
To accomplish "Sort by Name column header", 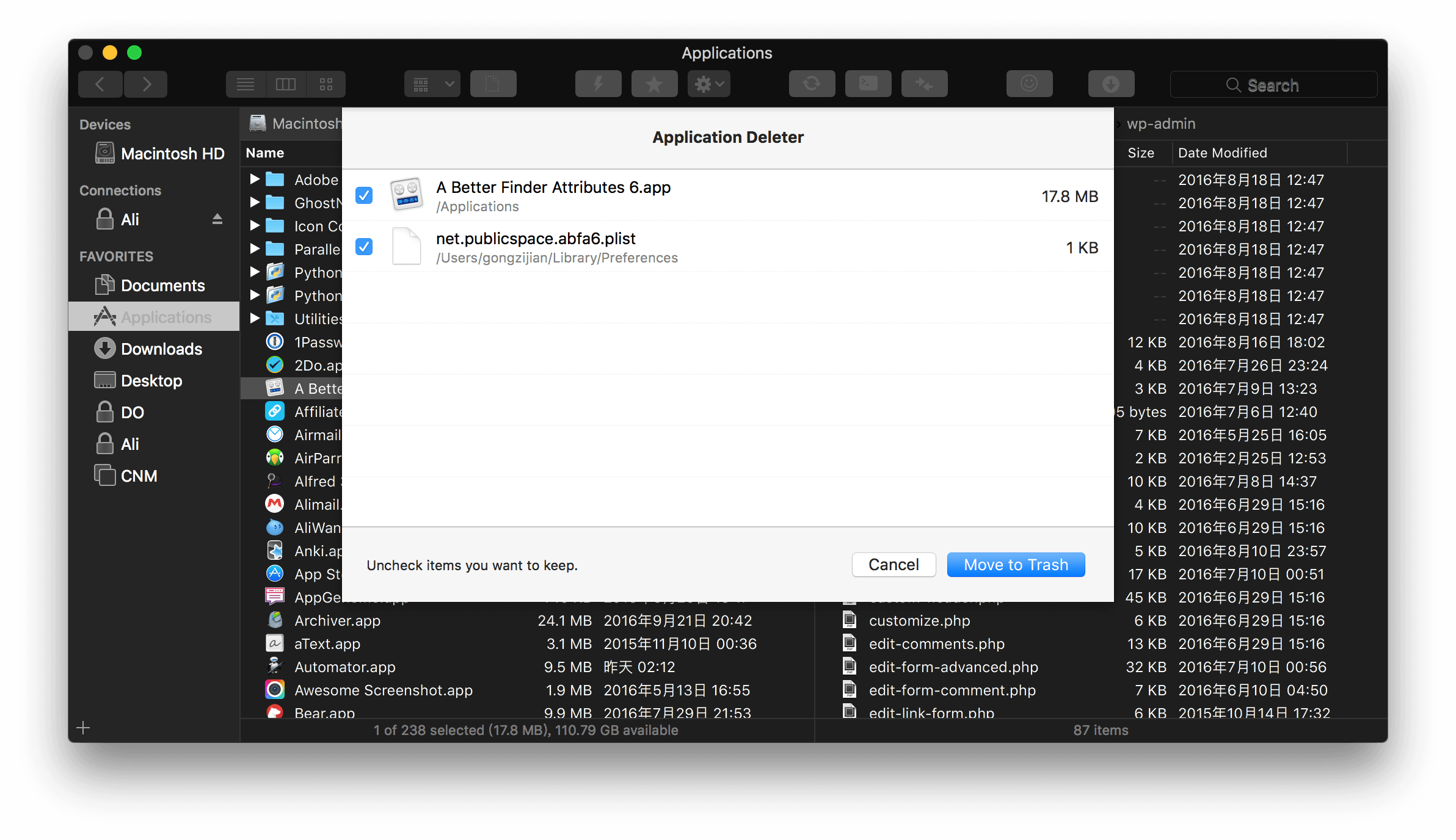I will tap(265, 153).
